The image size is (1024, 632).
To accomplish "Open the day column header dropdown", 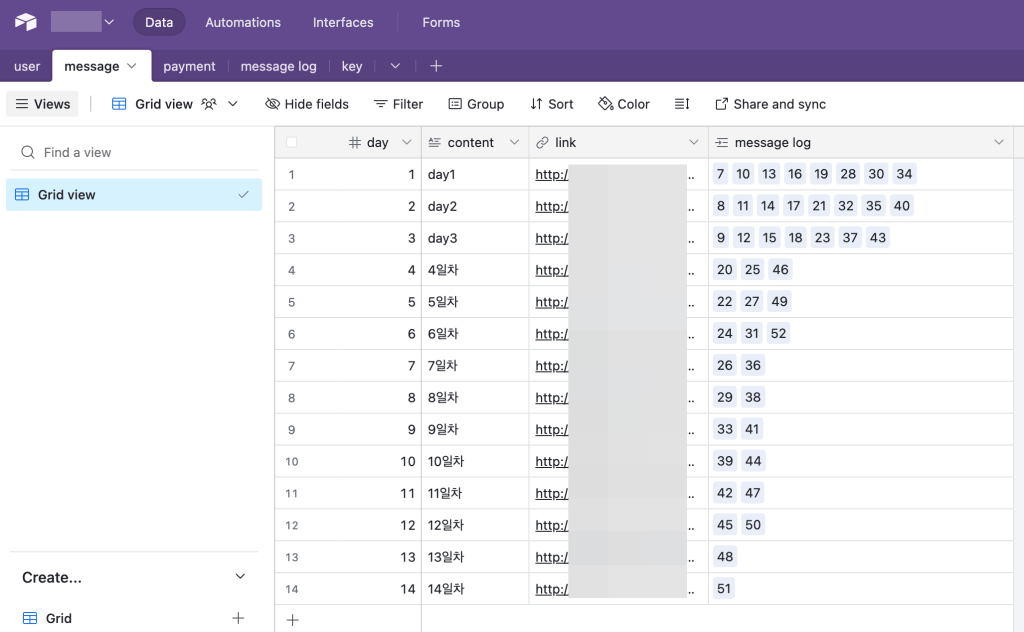I will pos(406,143).
